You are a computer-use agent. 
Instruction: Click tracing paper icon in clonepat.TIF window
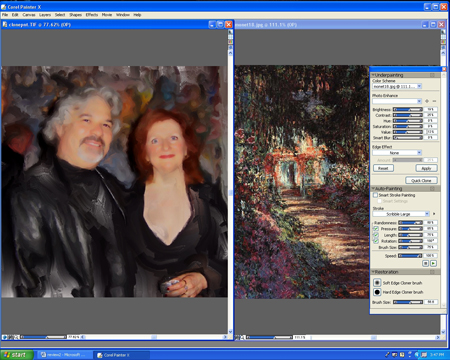click(x=230, y=32)
